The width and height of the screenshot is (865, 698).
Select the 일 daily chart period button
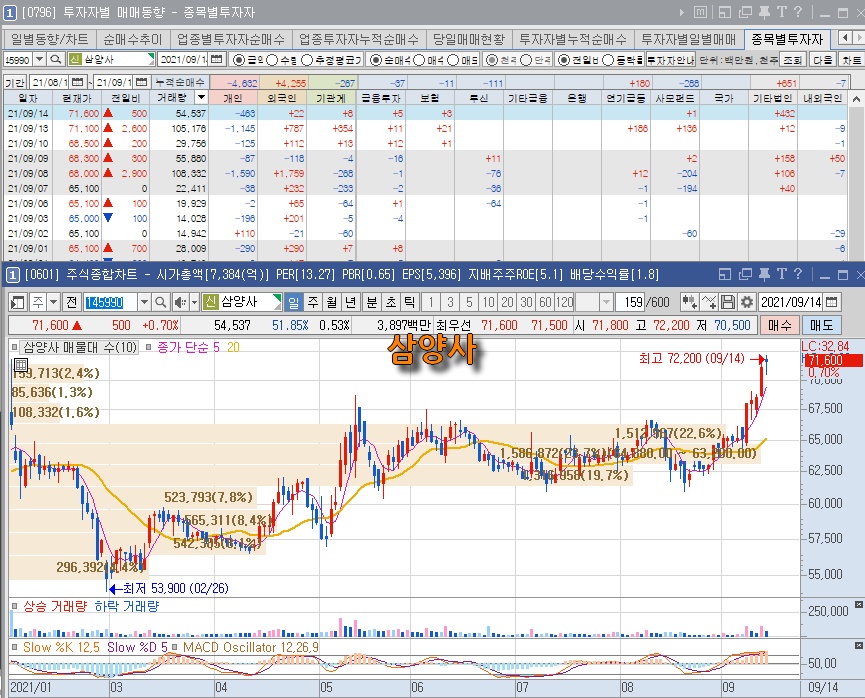[293, 302]
